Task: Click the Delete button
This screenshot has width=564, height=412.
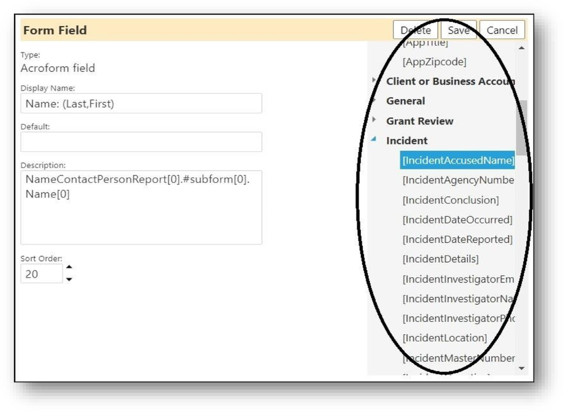Action: tap(415, 30)
